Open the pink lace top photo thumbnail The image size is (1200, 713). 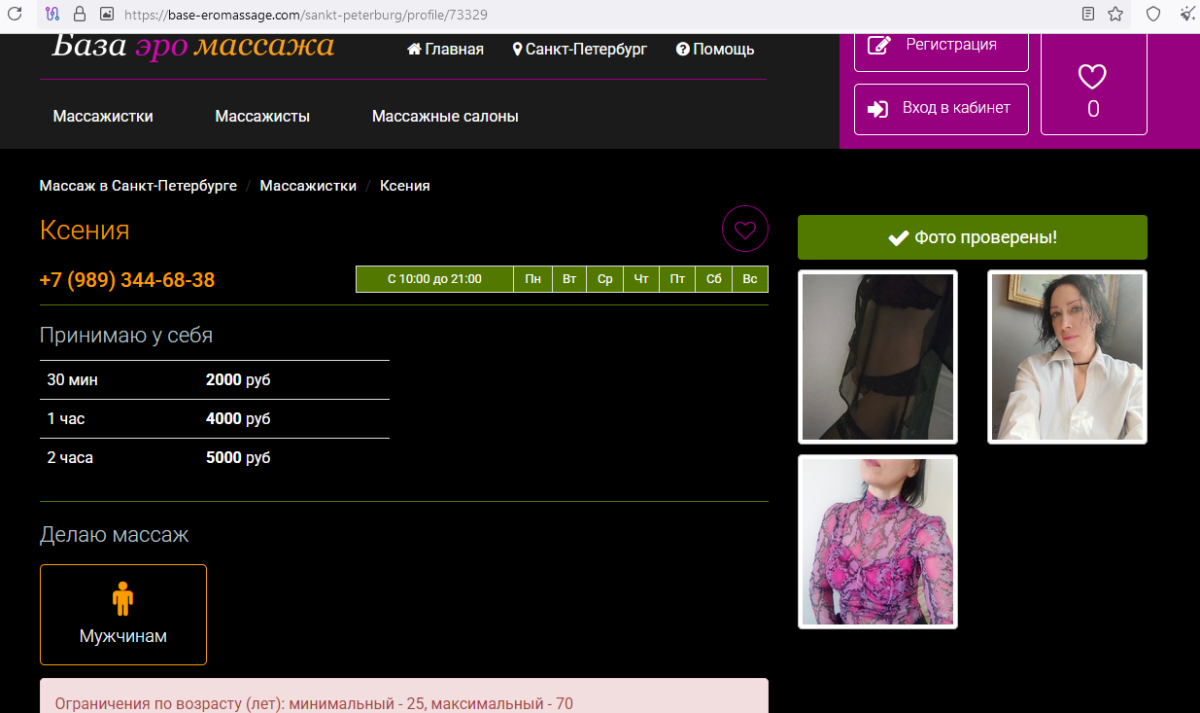click(878, 542)
